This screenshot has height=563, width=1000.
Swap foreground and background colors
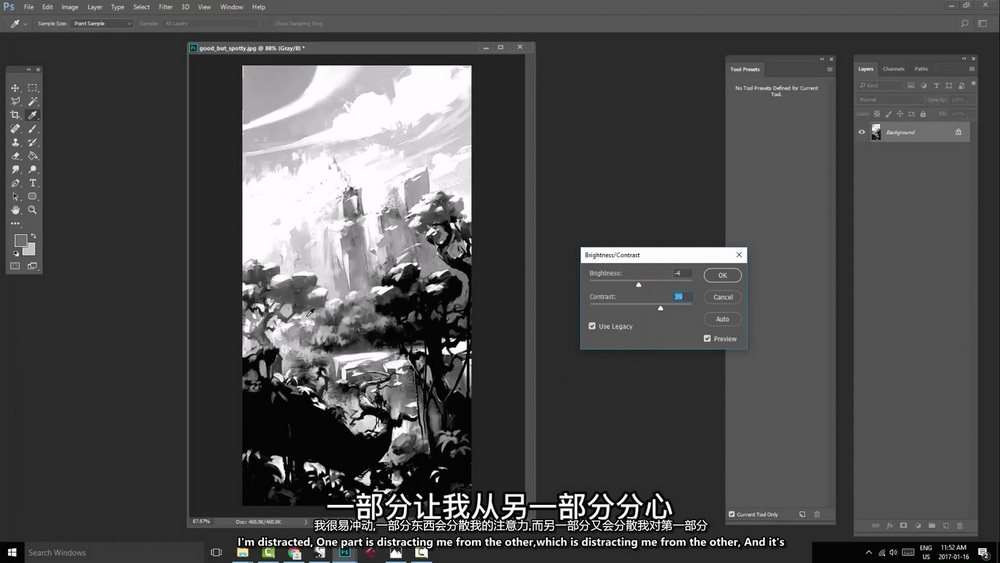click(x=34, y=236)
